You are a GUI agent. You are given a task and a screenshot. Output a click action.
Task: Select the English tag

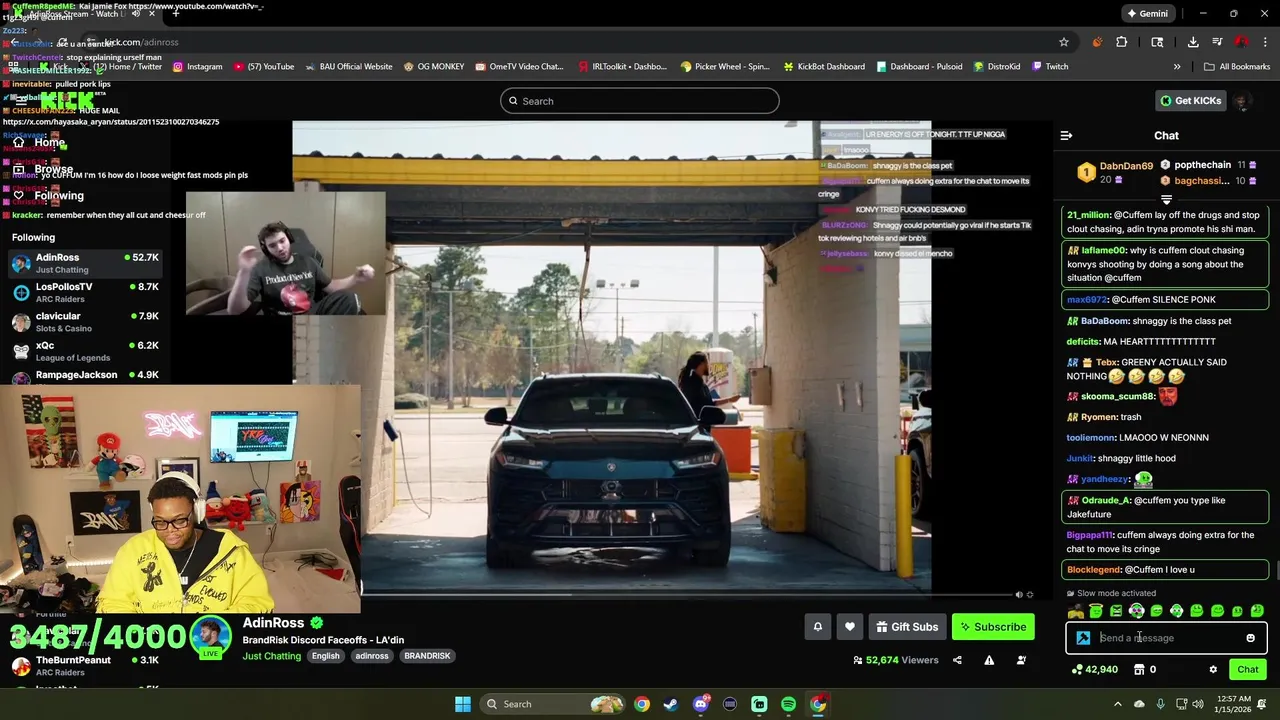coord(325,656)
